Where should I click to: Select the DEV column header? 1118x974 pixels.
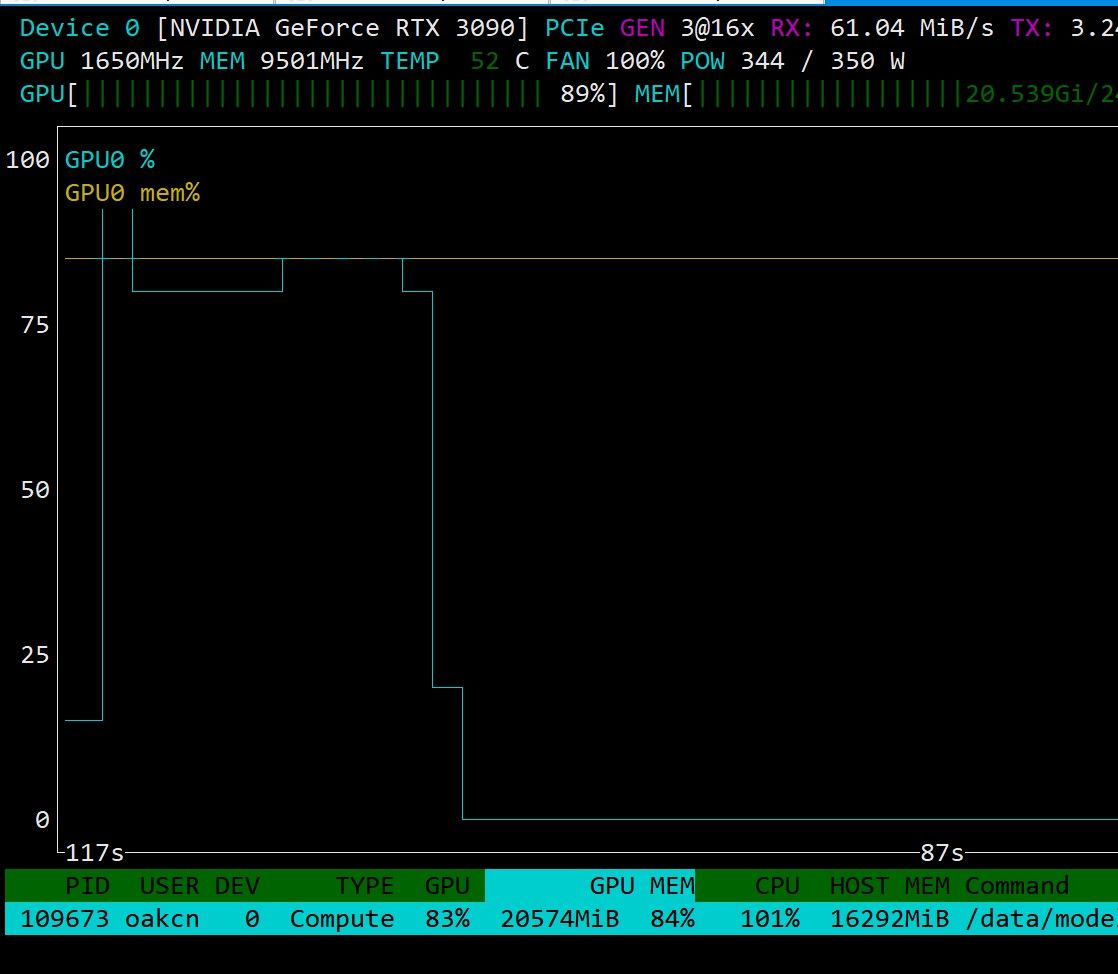point(237,886)
